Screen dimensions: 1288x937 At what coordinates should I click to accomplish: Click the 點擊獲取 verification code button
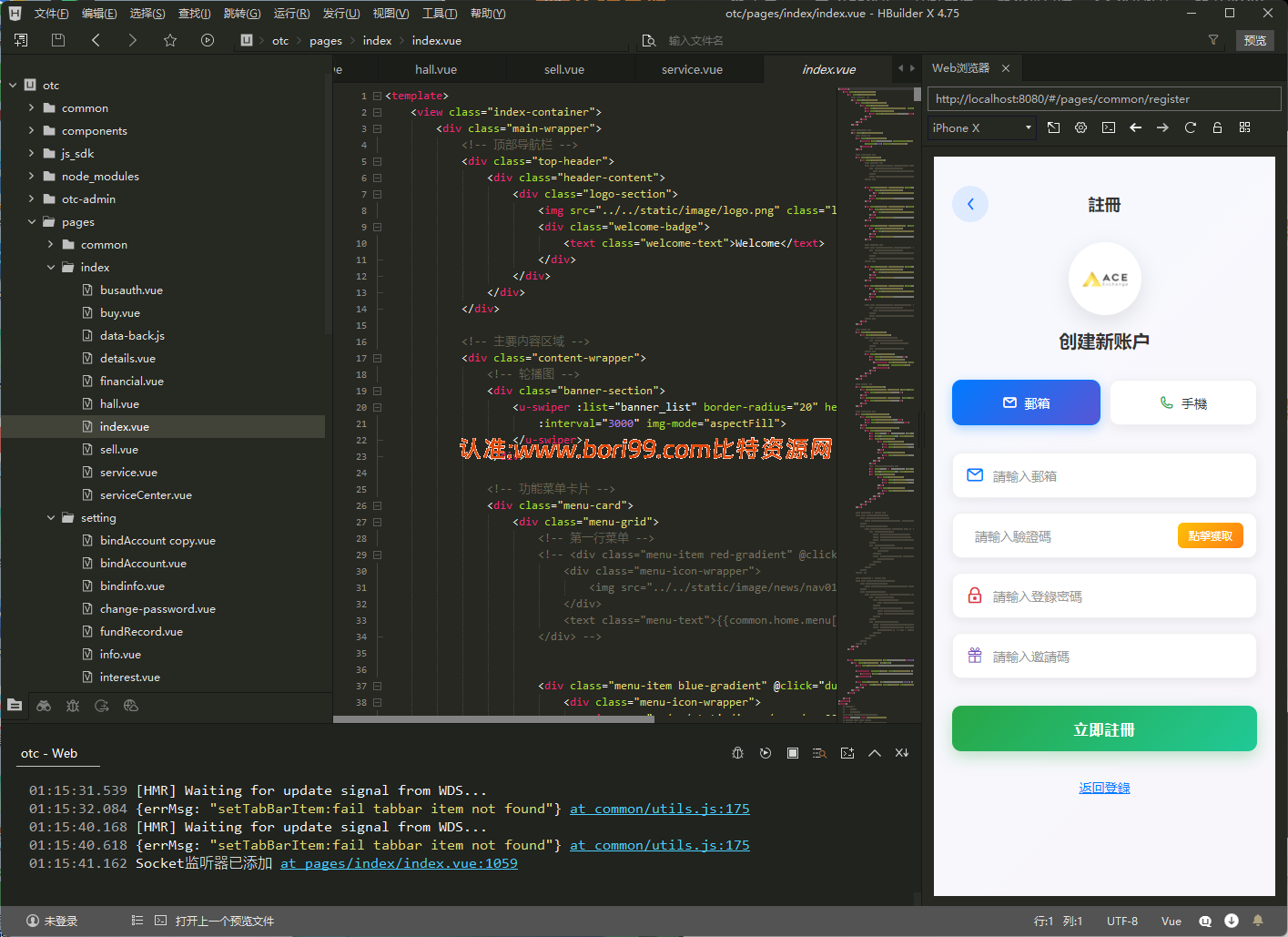(1210, 535)
